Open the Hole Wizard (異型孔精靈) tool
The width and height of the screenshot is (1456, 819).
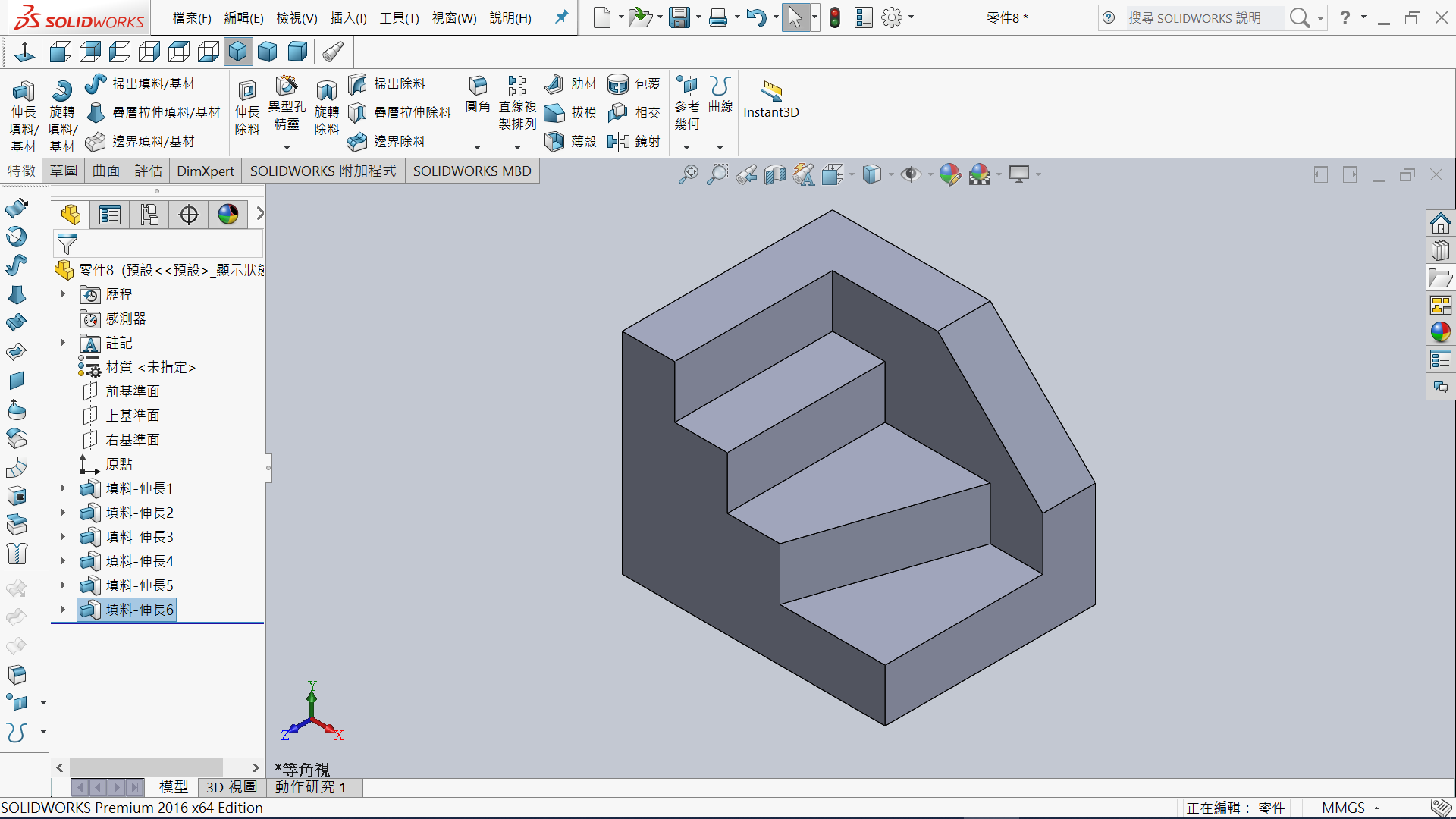point(286,85)
